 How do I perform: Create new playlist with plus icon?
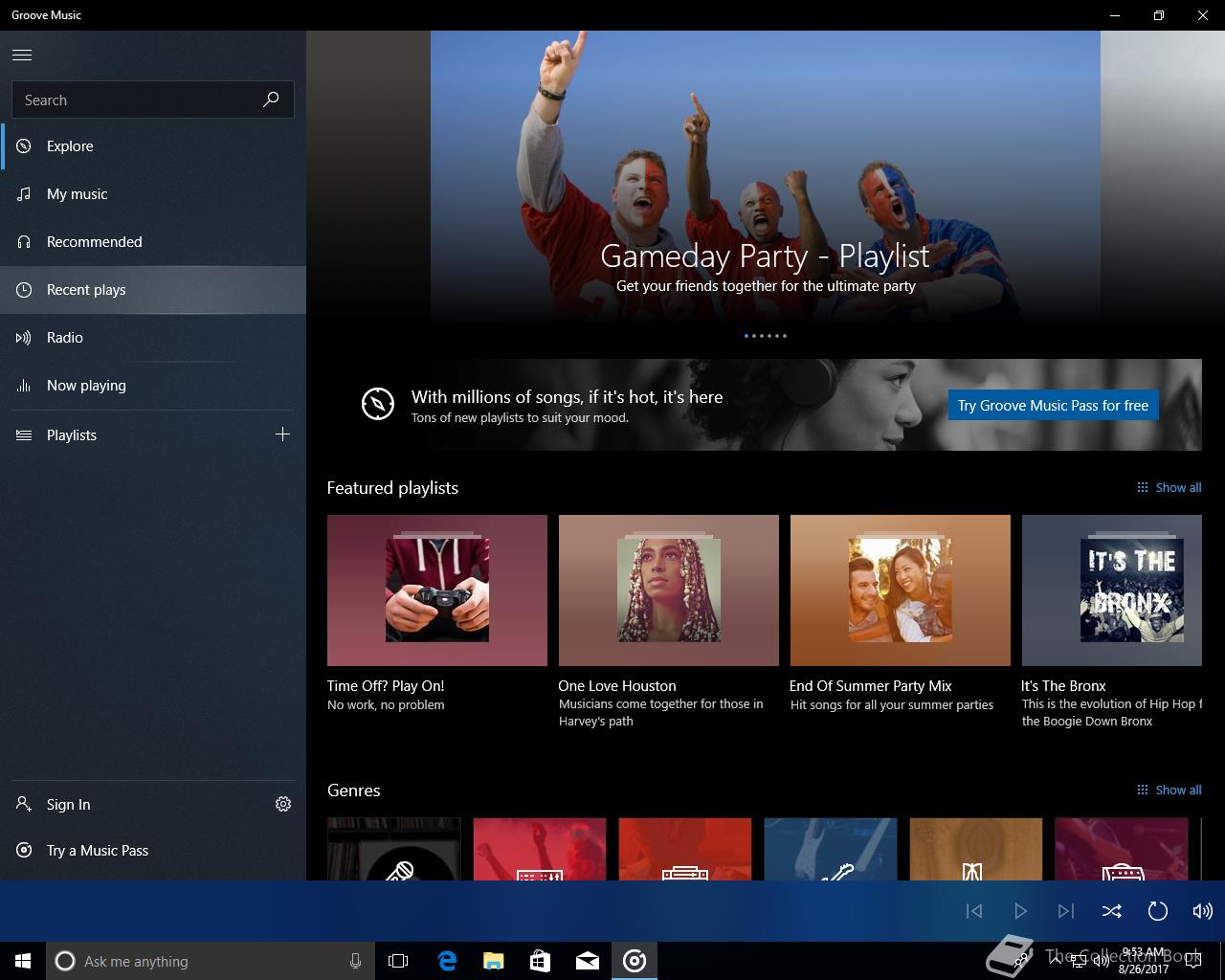282,434
